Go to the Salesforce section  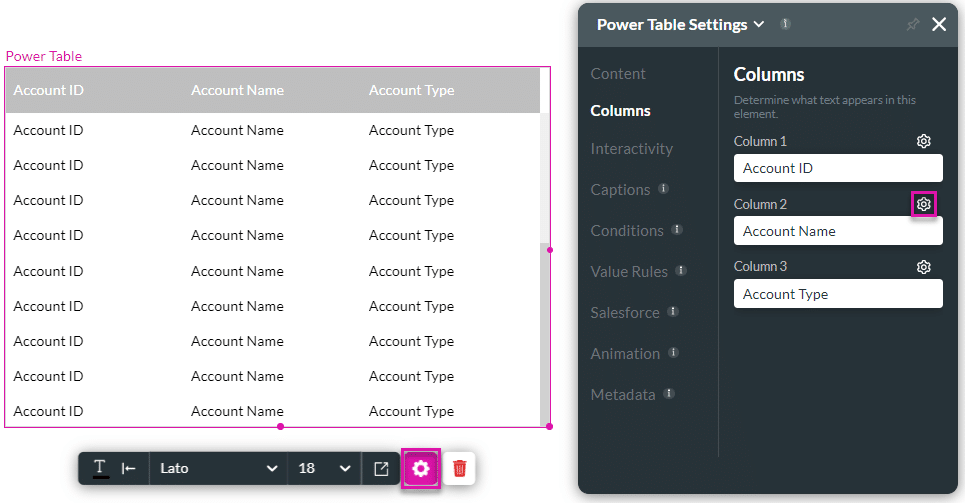(x=625, y=313)
